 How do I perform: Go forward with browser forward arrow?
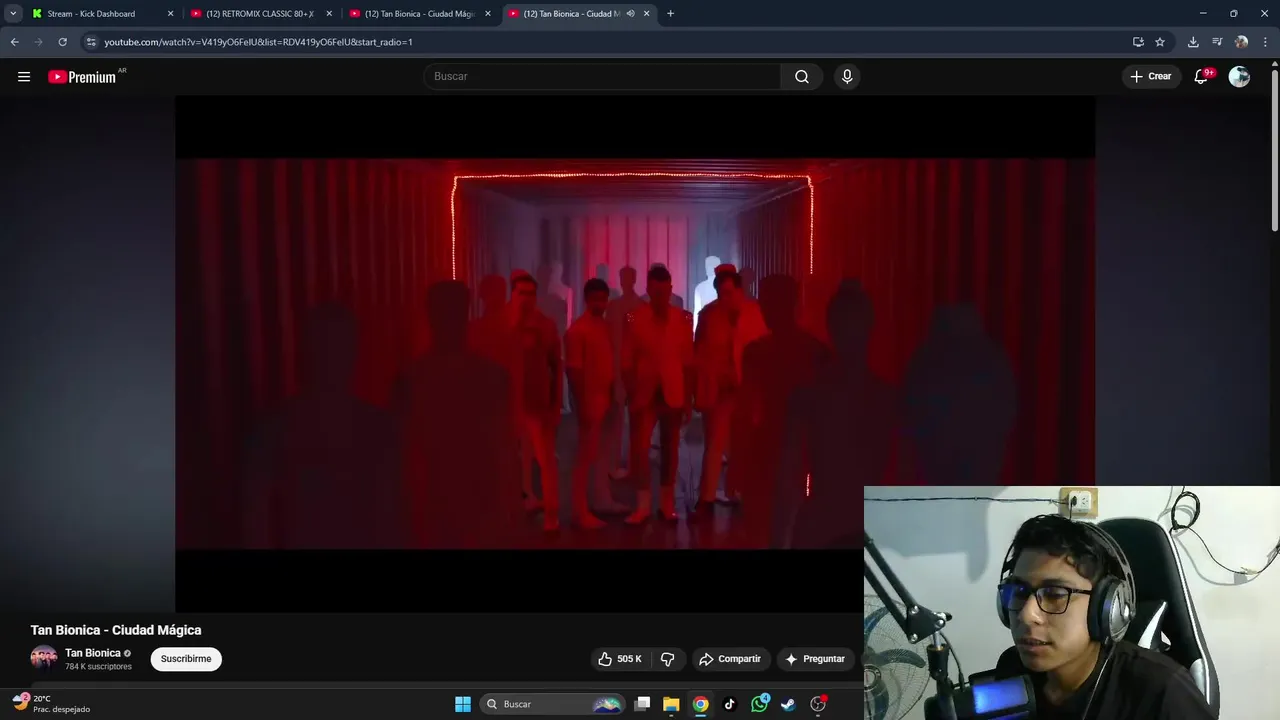39,42
